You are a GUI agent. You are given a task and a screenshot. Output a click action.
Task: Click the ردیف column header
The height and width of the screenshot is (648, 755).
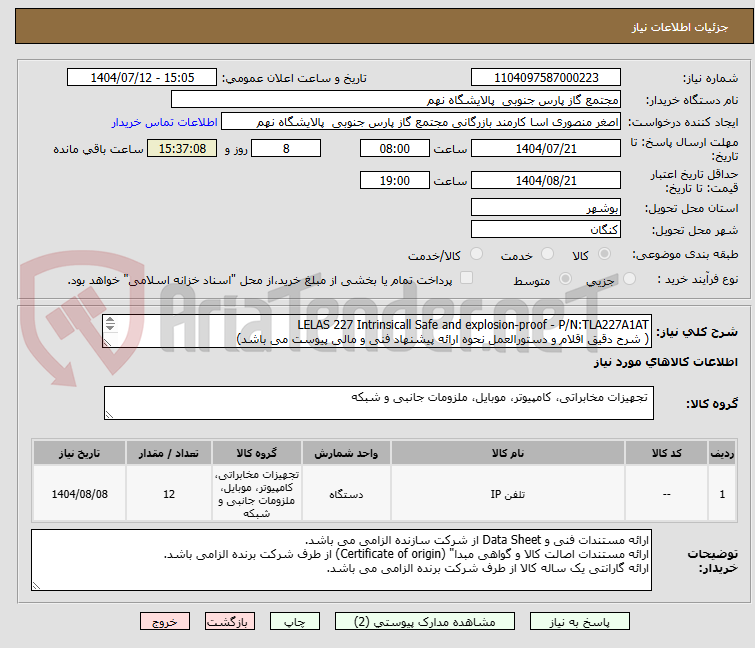pos(722,453)
